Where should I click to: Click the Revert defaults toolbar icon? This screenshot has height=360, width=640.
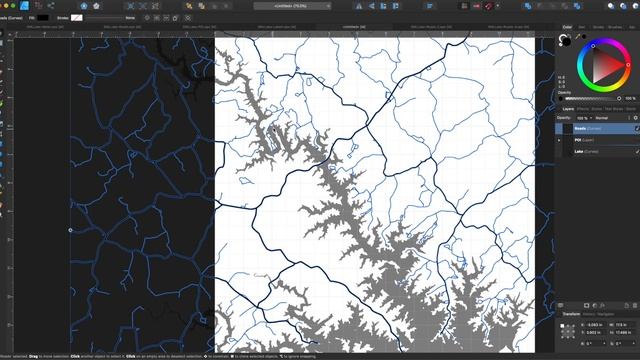[x=96, y=6]
